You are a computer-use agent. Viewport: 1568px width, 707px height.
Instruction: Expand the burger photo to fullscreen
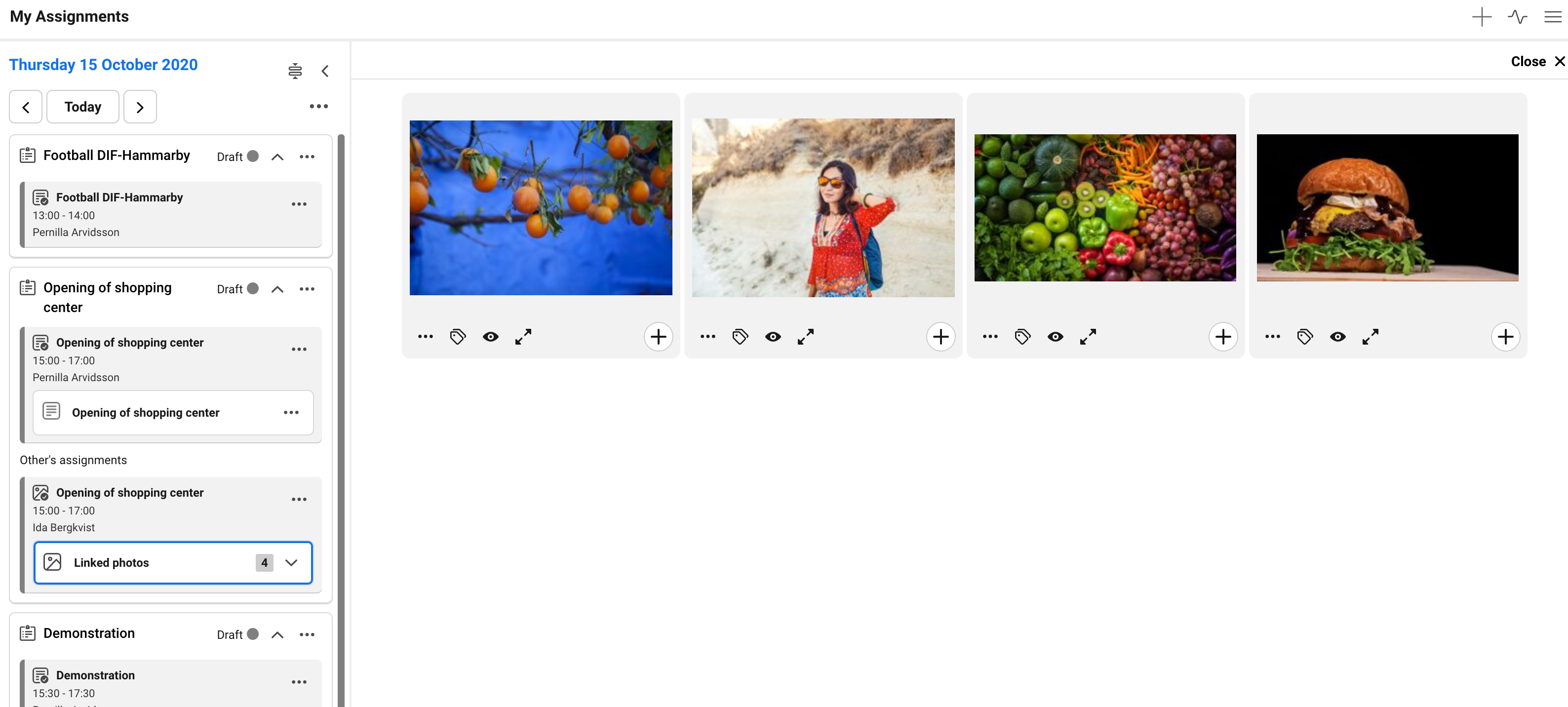tap(1370, 337)
